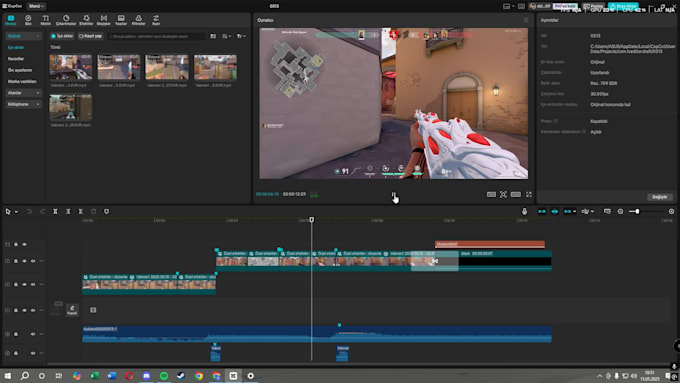Toggle the main track magnet
Screen dimensions: 680x383
(x=542, y=212)
